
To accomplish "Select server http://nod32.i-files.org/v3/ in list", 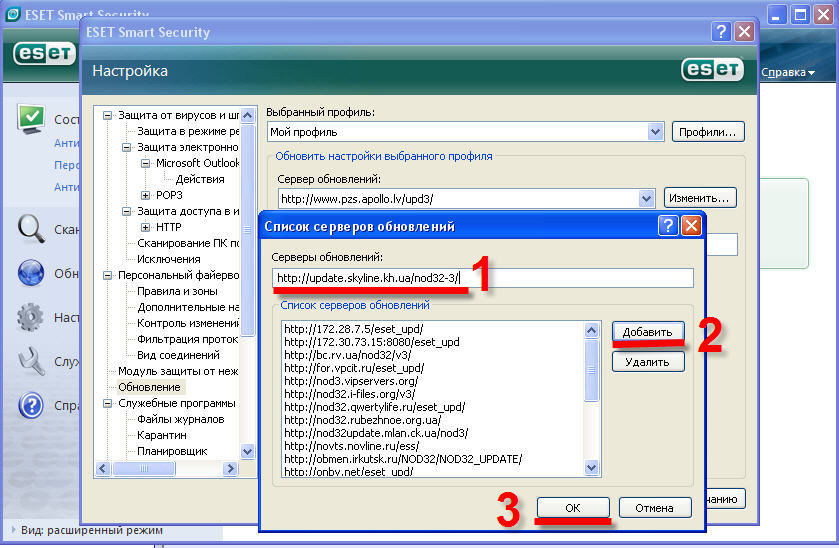I will click(x=349, y=394).
